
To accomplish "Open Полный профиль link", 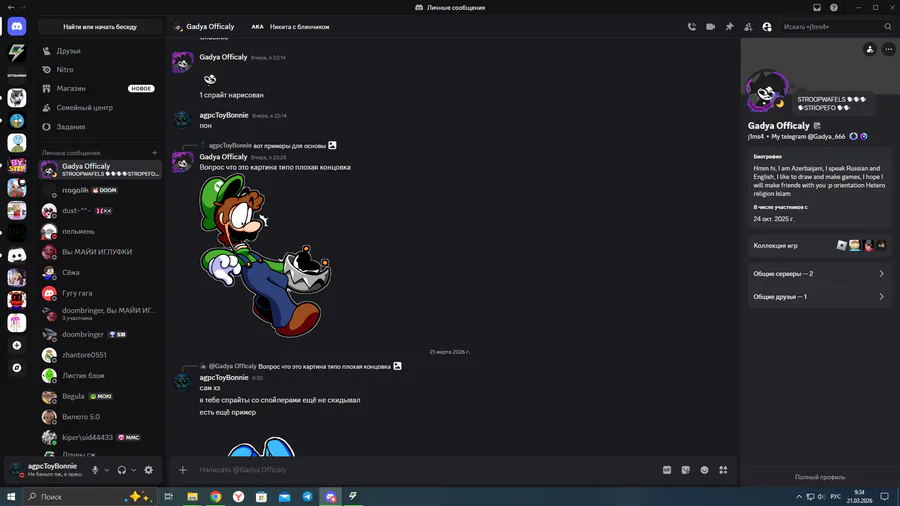I will coord(820,477).
